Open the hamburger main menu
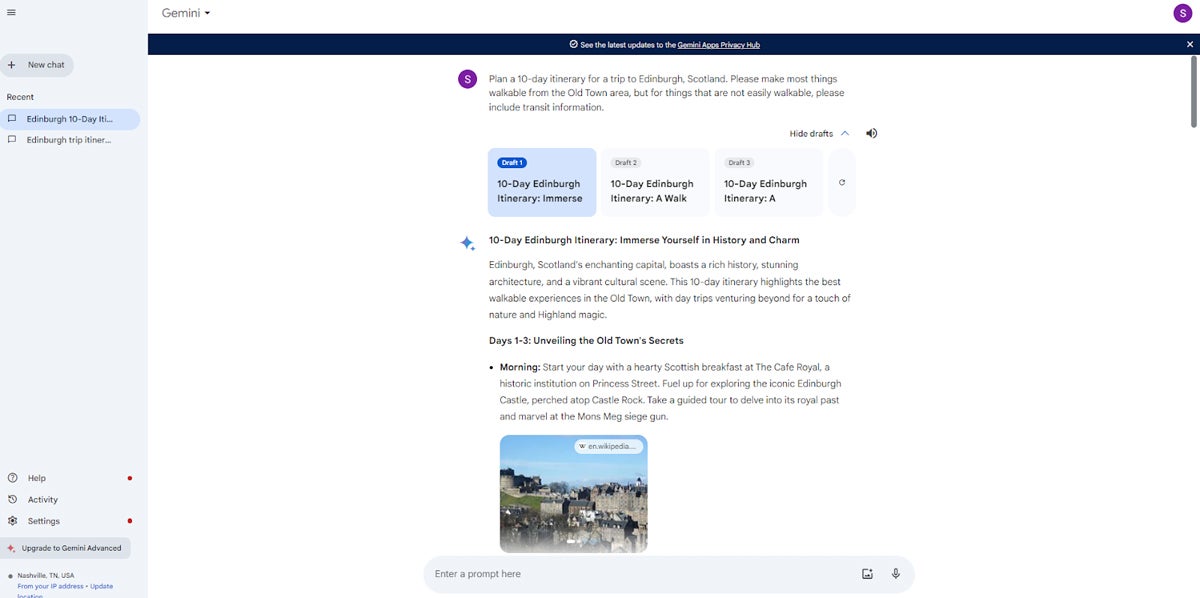 coord(10,12)
